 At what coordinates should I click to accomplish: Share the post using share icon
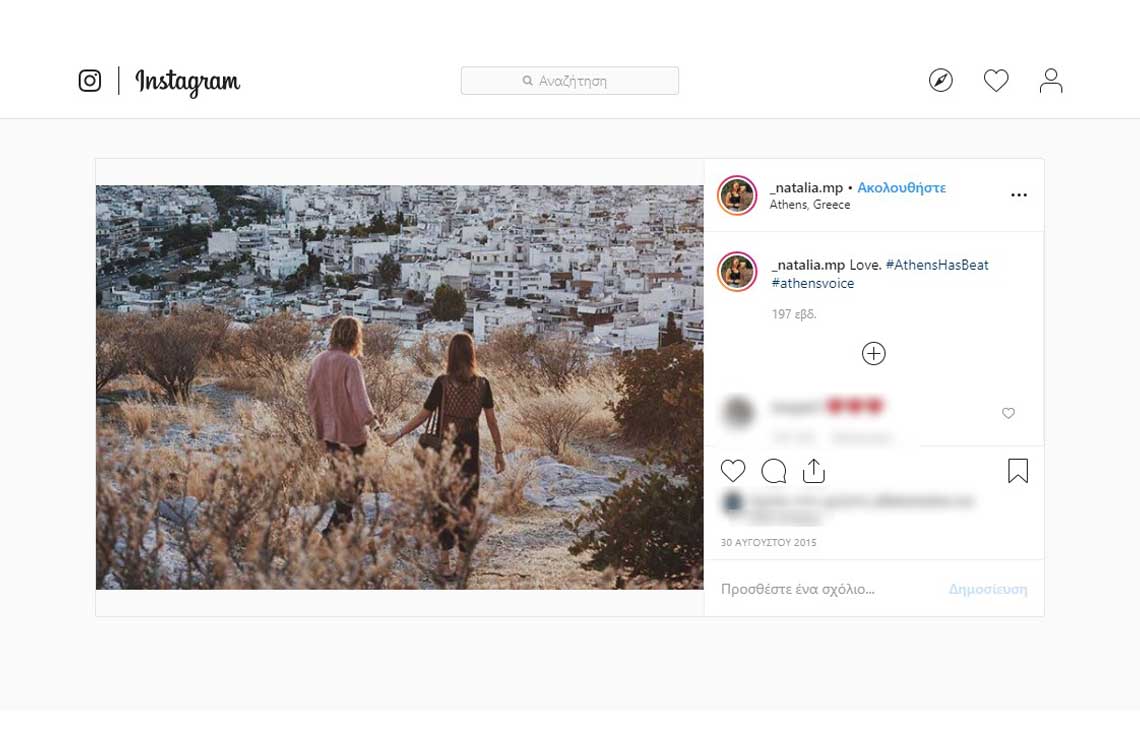tap(814, 471)
